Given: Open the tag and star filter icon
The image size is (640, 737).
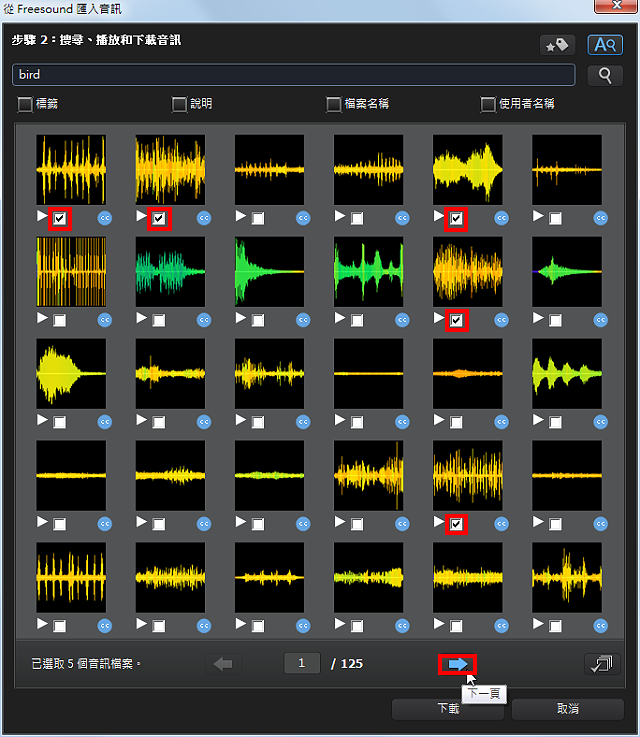Looking at the screenshot, I should [x=557, y=45].
